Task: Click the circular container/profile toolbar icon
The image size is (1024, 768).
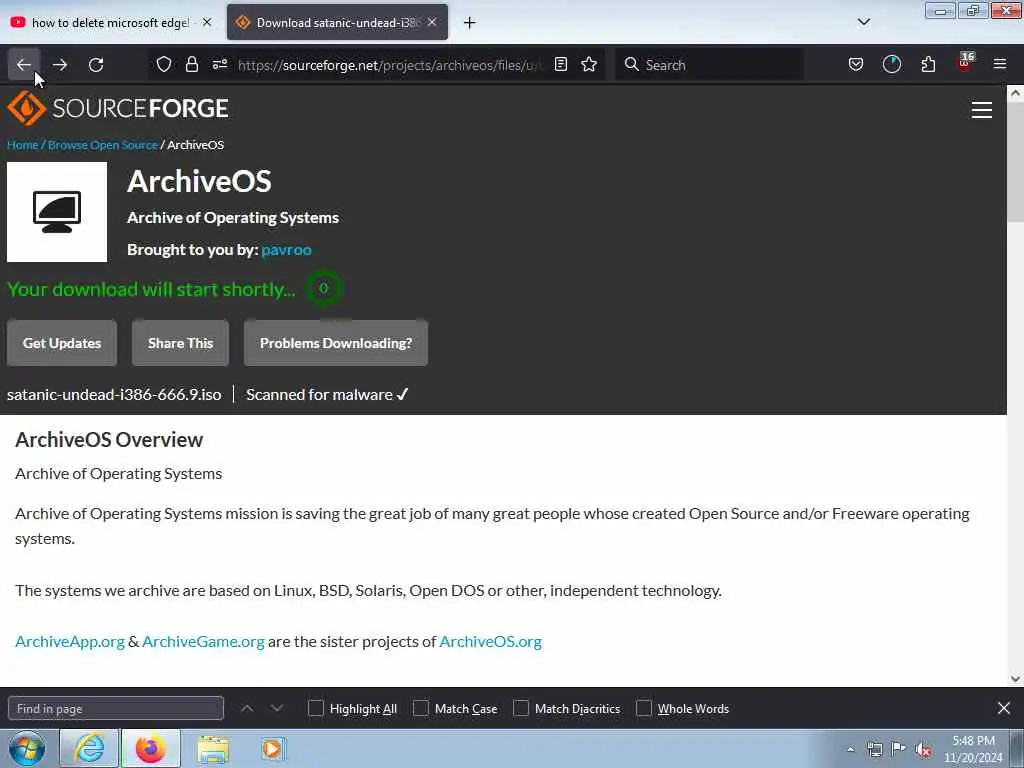Action: pyautogui.click(x=891, y=65)
